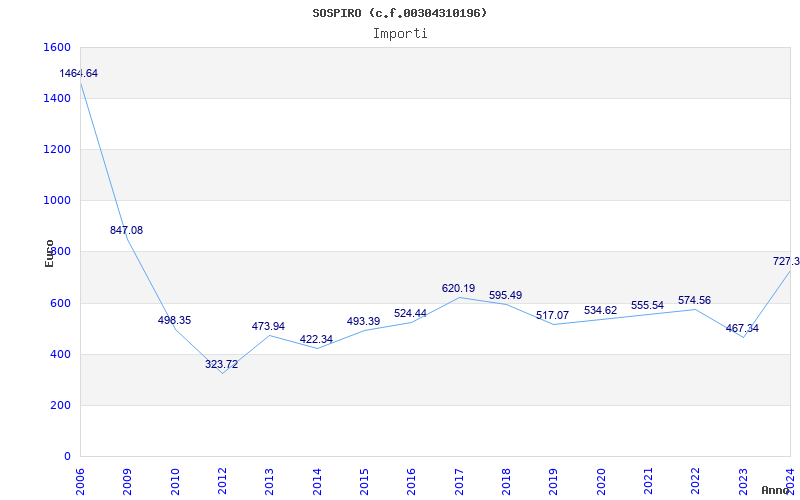Select year 2014 on x-axis

[317, 481]
